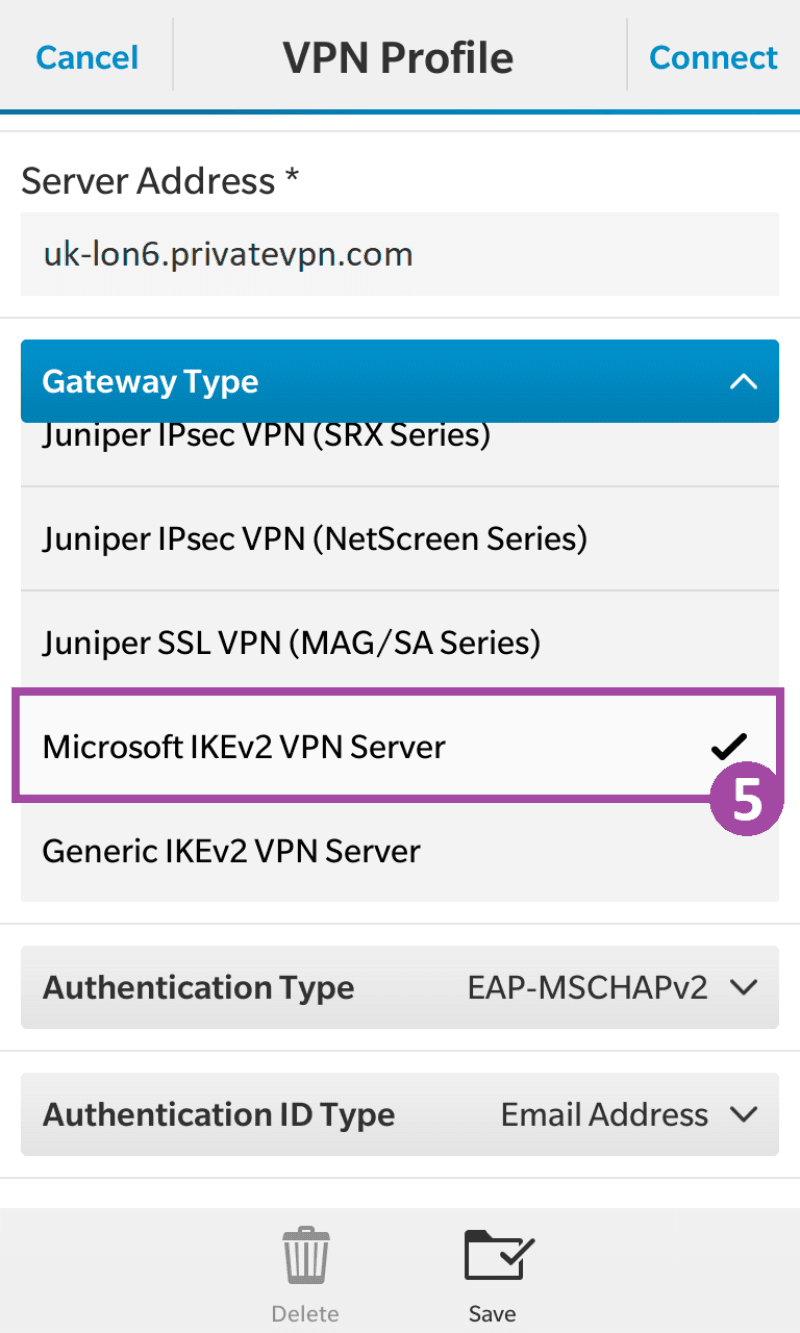The width and height of the screenshot is (800, 1333).
Task: Click the Server Address text field
Action: 399,254
